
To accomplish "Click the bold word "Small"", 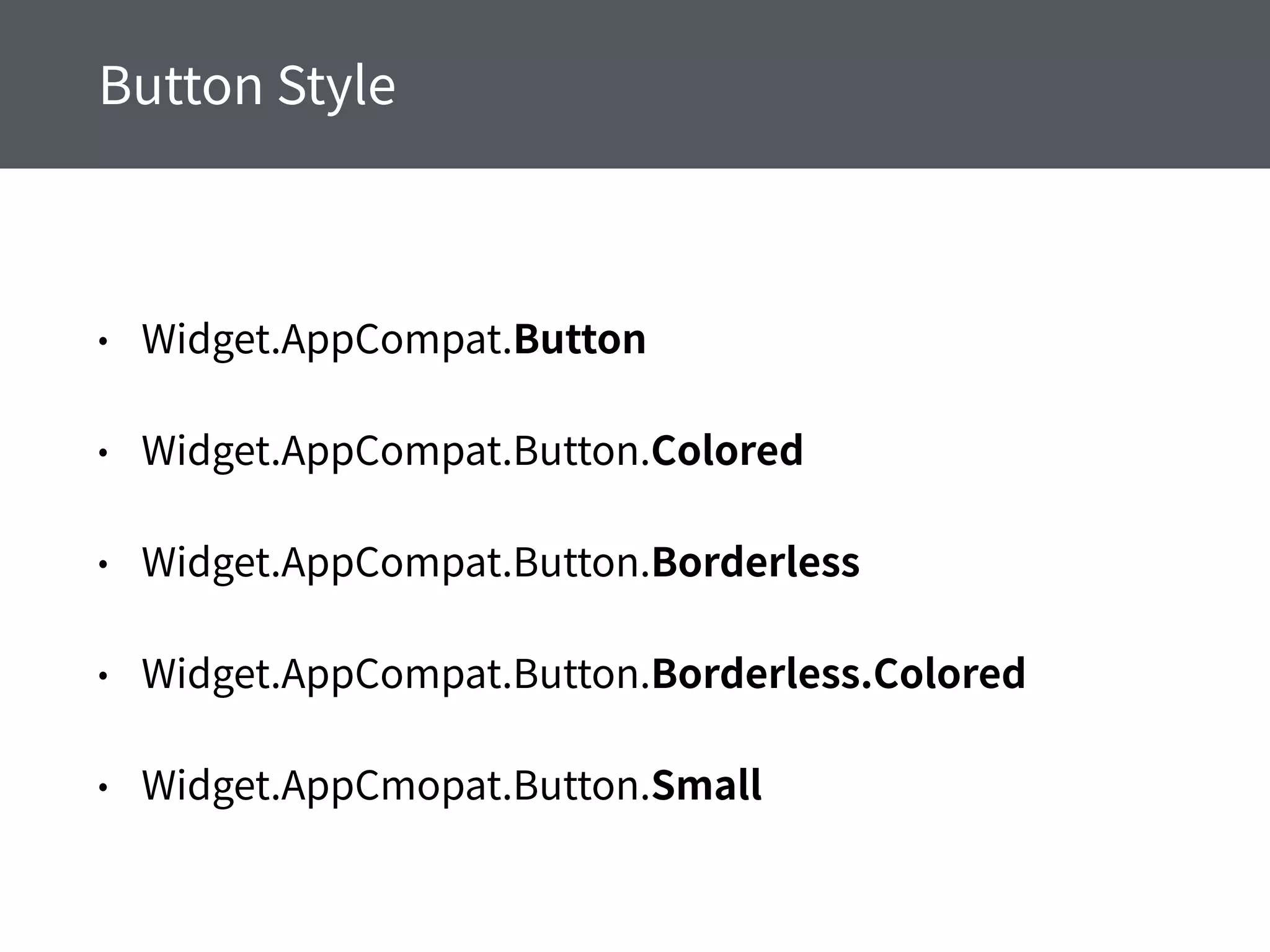I will click(706, 785).
